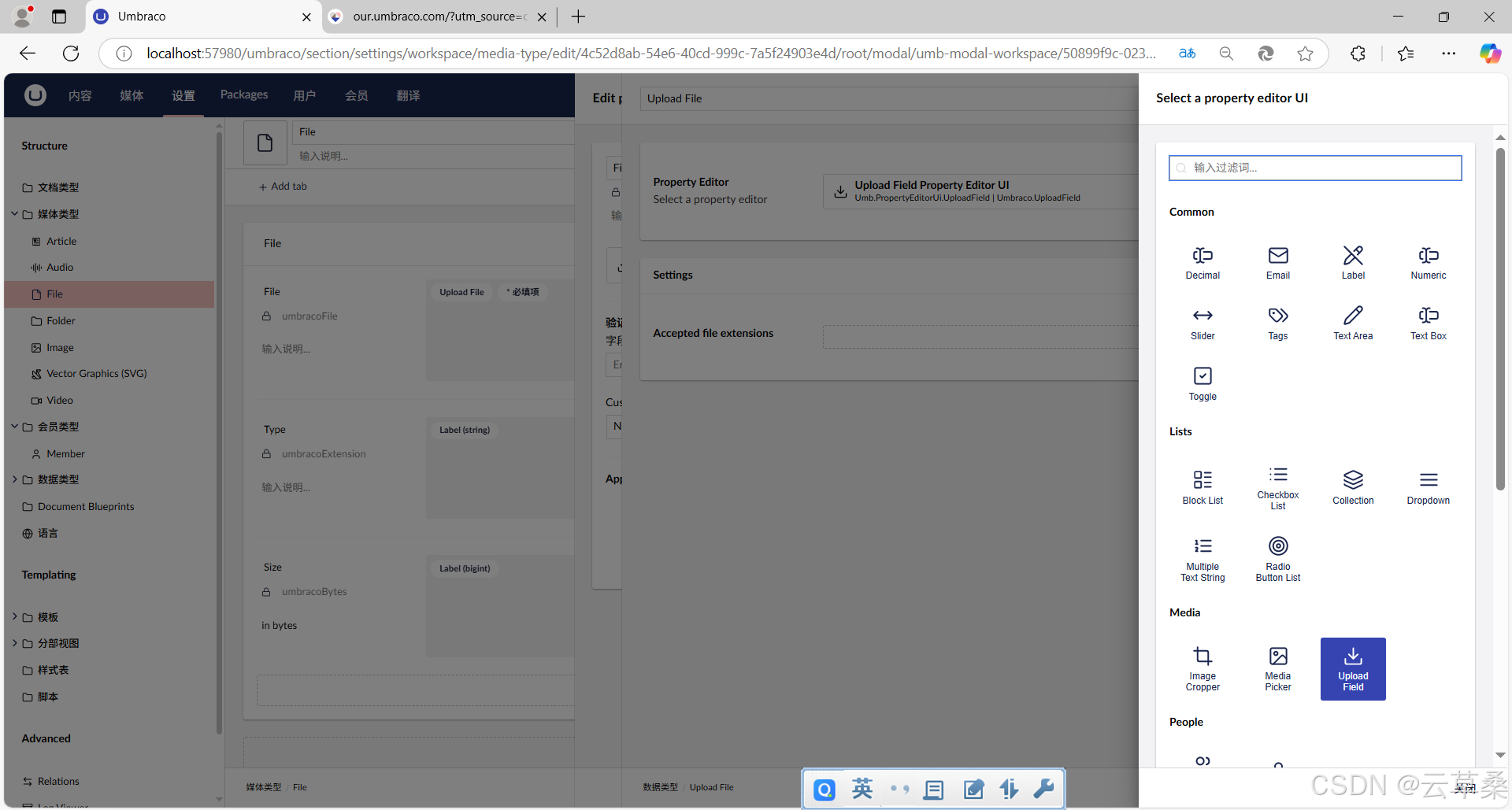Open the 翻译 section
The image size is (1512, 810).
pyautogui.click(x=408, y=95)
